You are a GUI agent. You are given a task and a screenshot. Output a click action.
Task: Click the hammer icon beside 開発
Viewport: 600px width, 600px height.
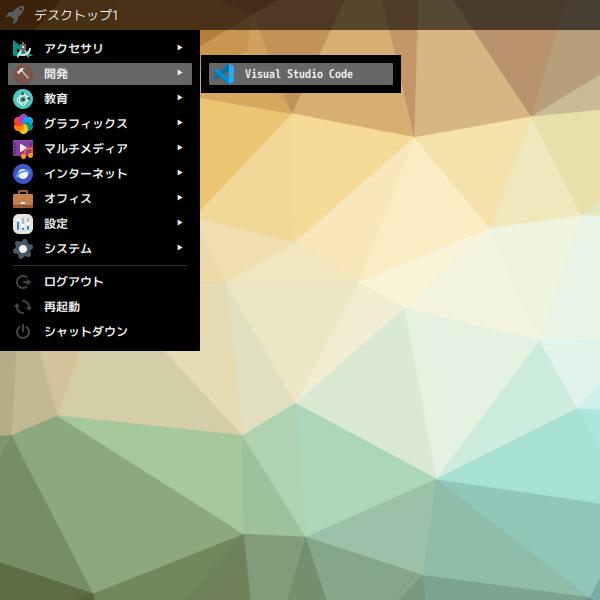23,74
